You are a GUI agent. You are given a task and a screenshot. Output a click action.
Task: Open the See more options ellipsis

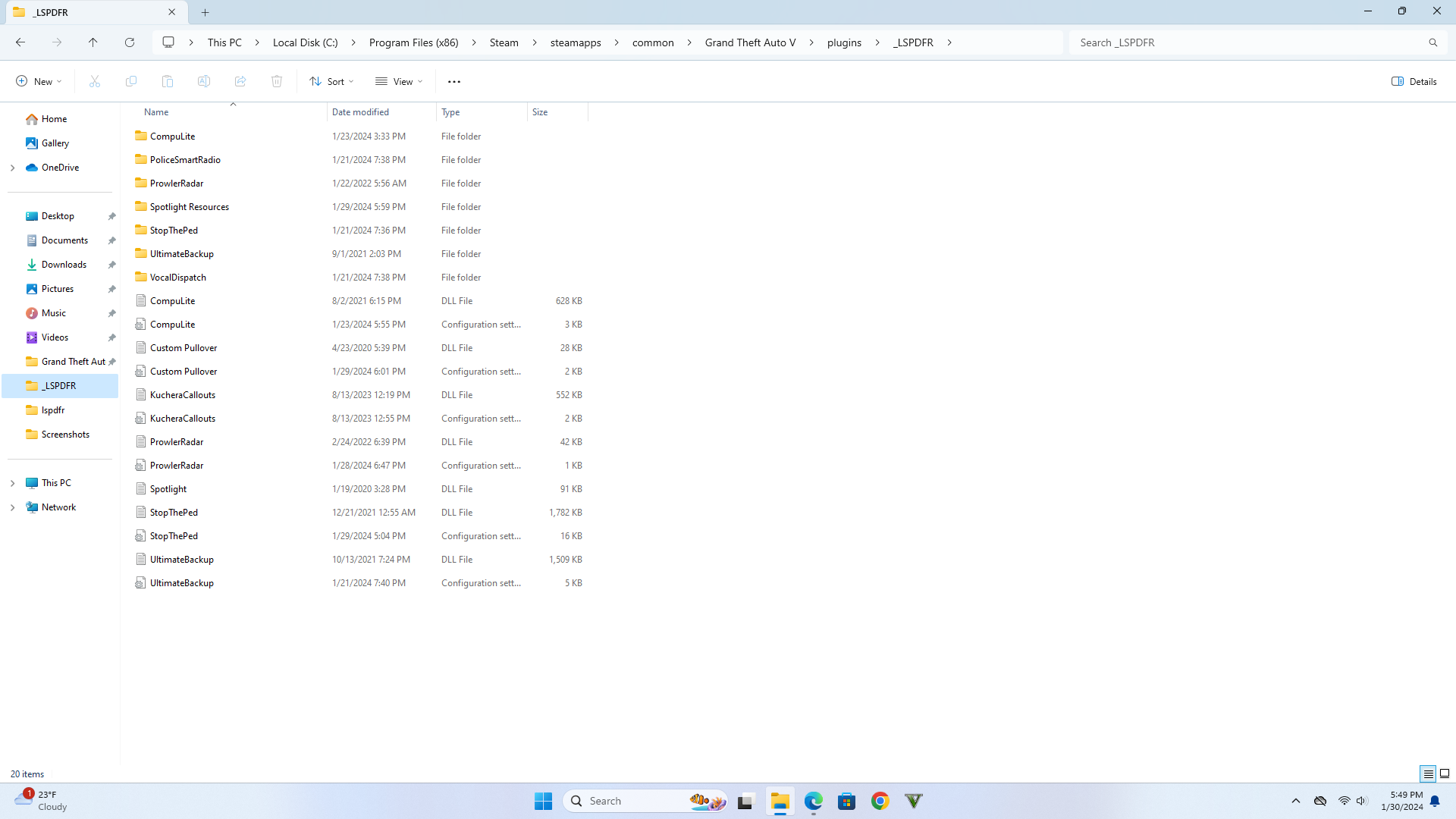point(453,81)
